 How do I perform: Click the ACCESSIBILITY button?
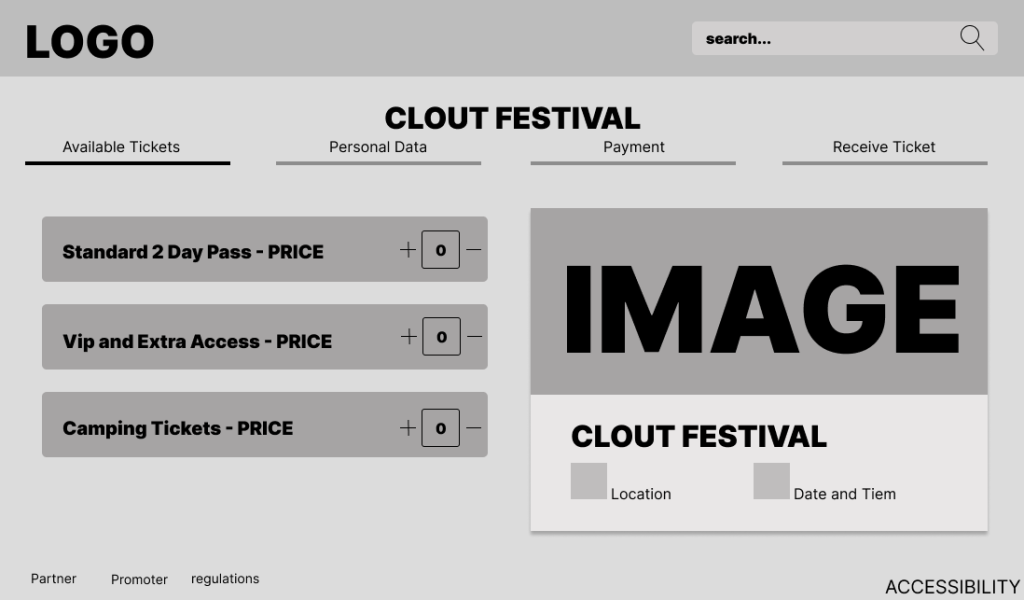(952, 587)
